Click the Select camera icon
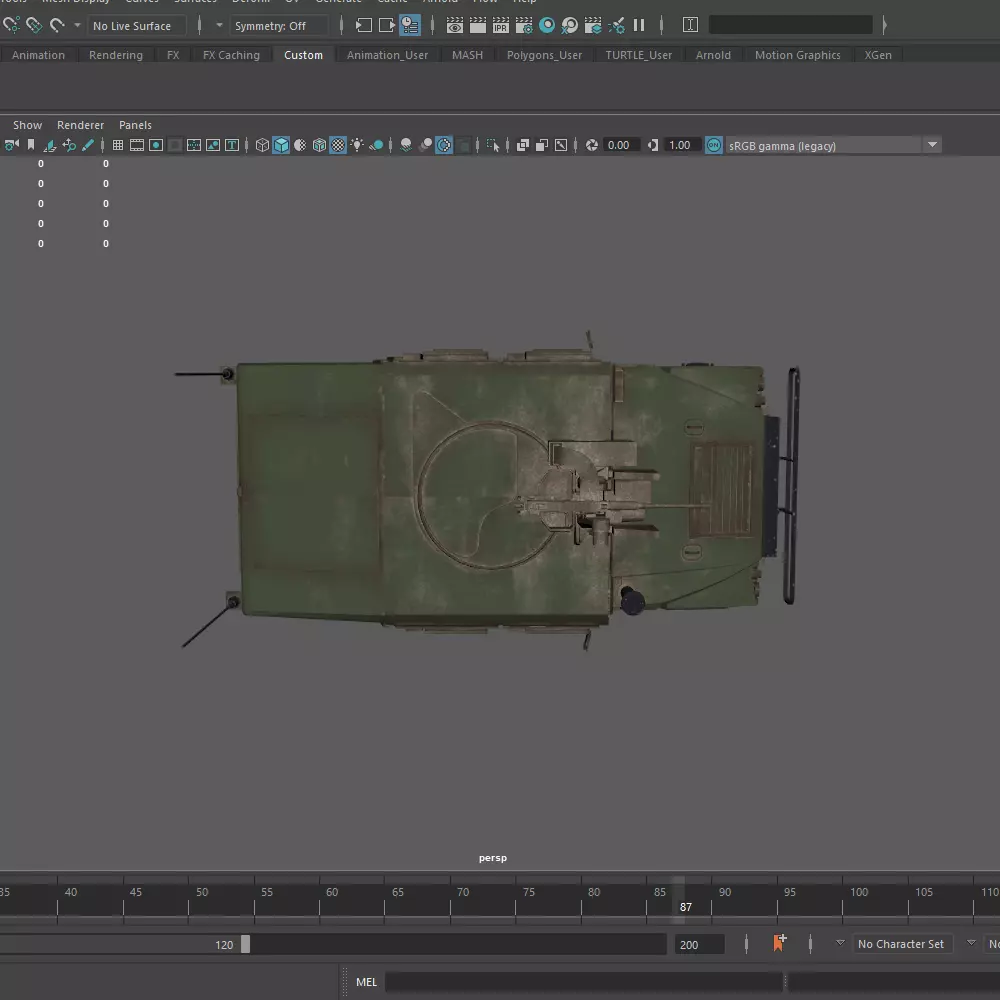Viewport: 1000px width, 1000px height. (11, 145)
